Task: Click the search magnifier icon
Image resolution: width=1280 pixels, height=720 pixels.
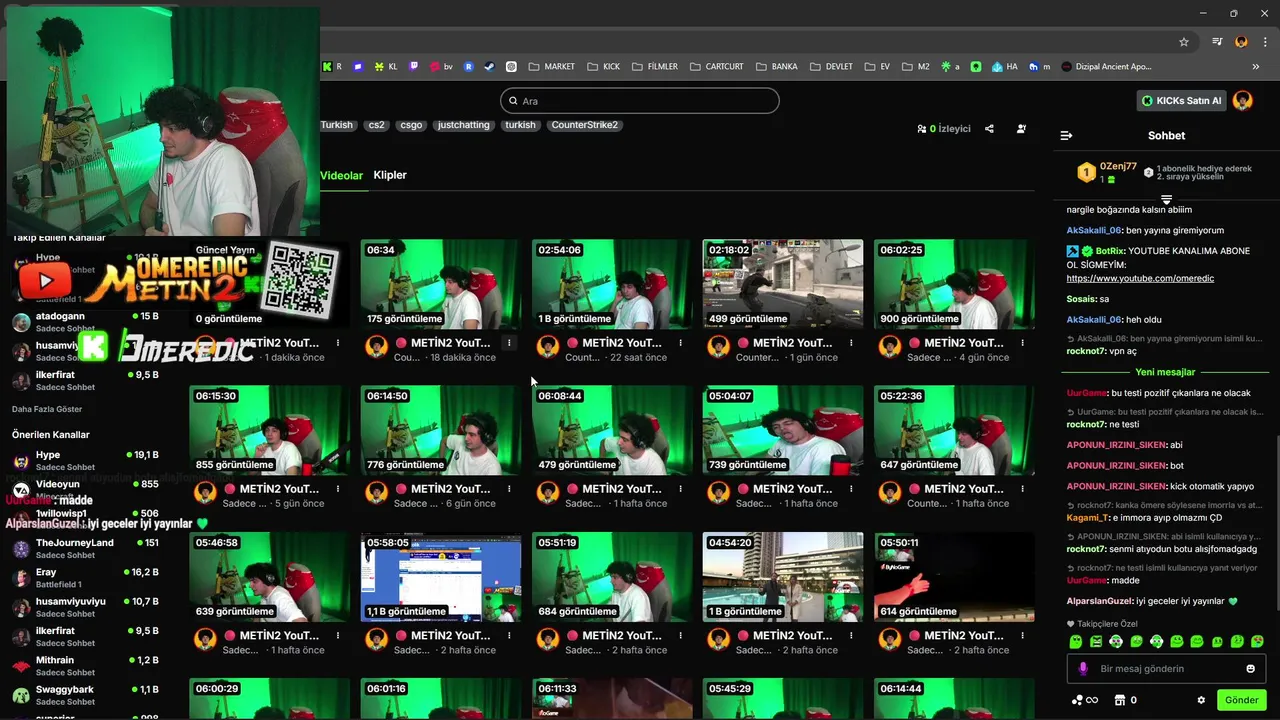Action: pos(513,101)
